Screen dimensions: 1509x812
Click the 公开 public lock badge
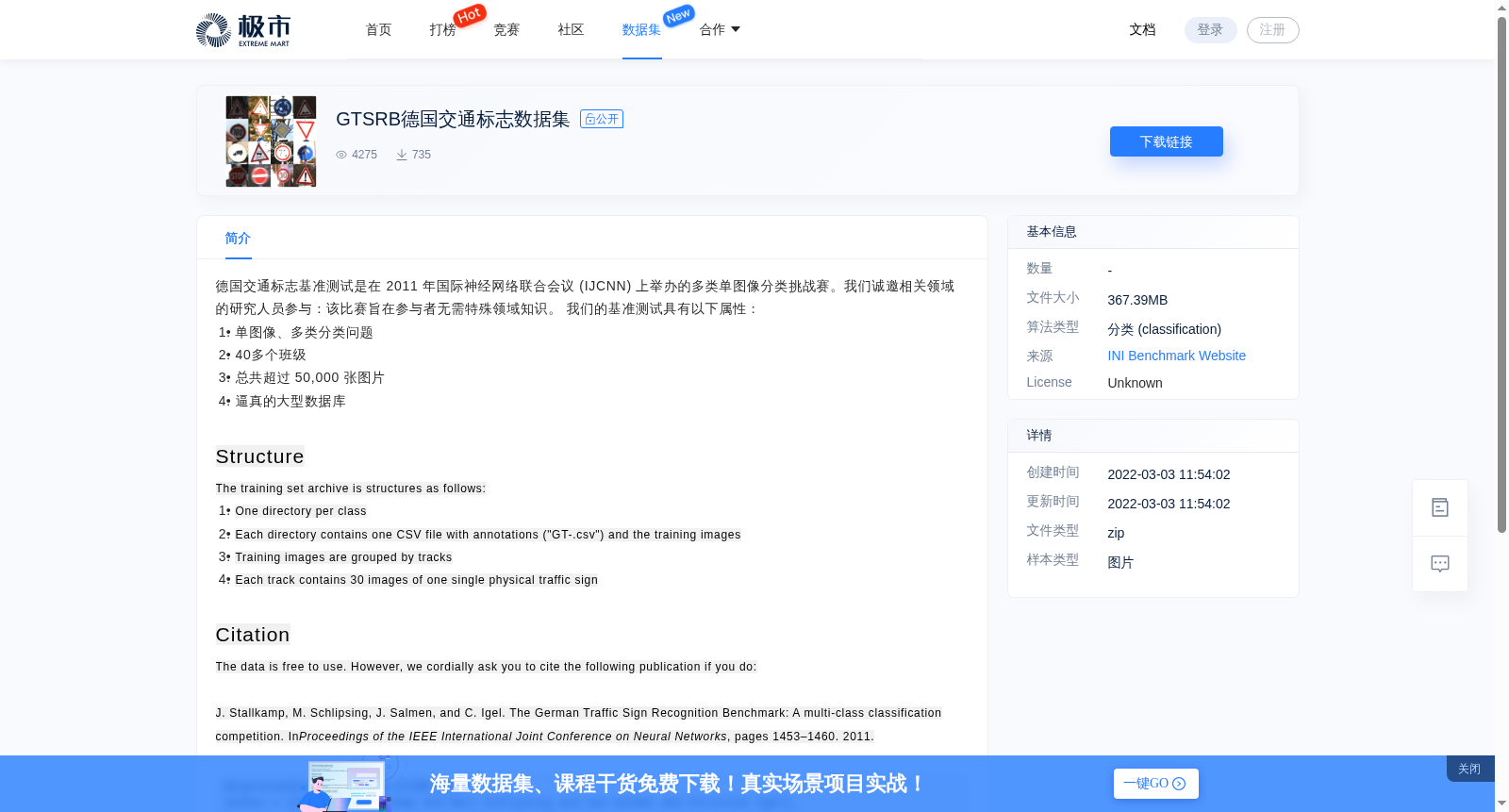coord(602,119)
